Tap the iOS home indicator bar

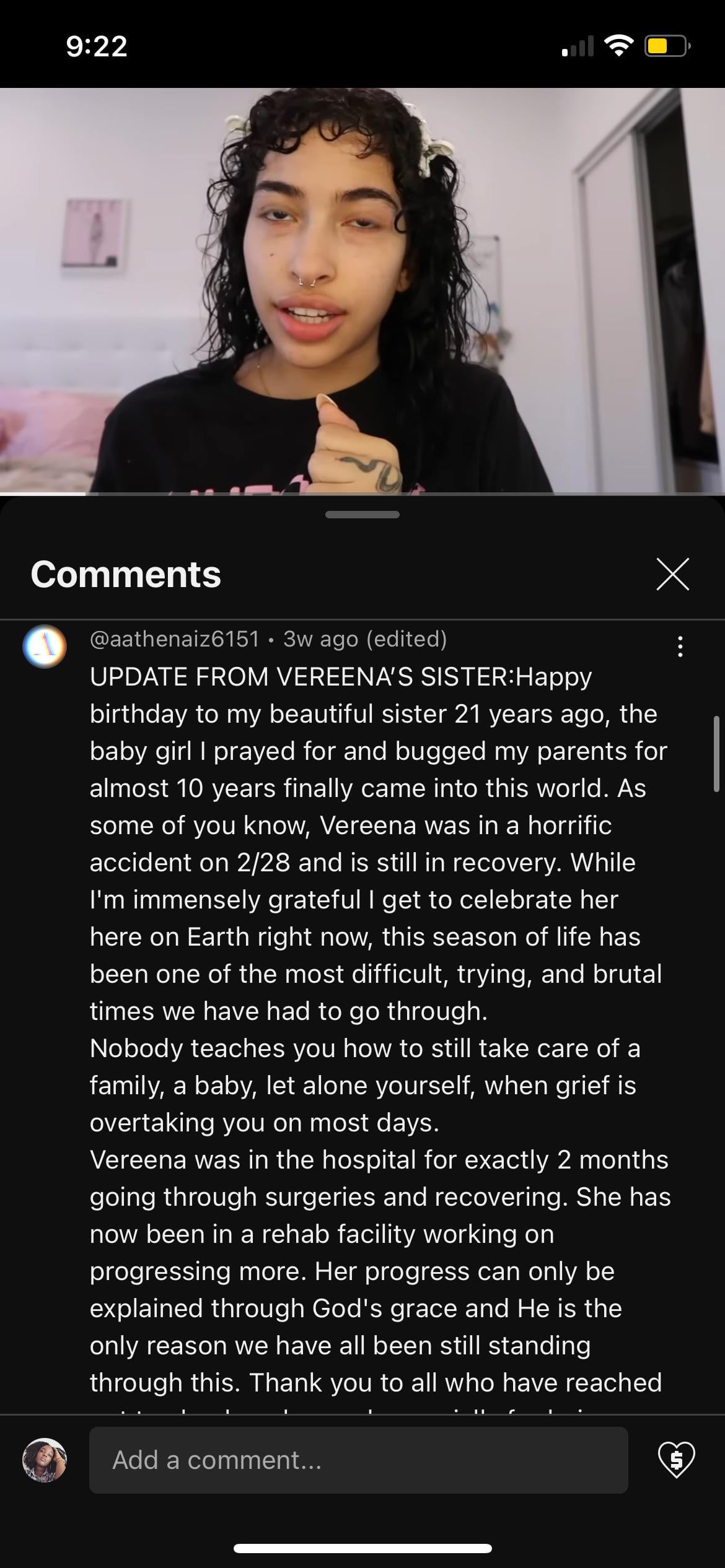tap(362, 1548)
